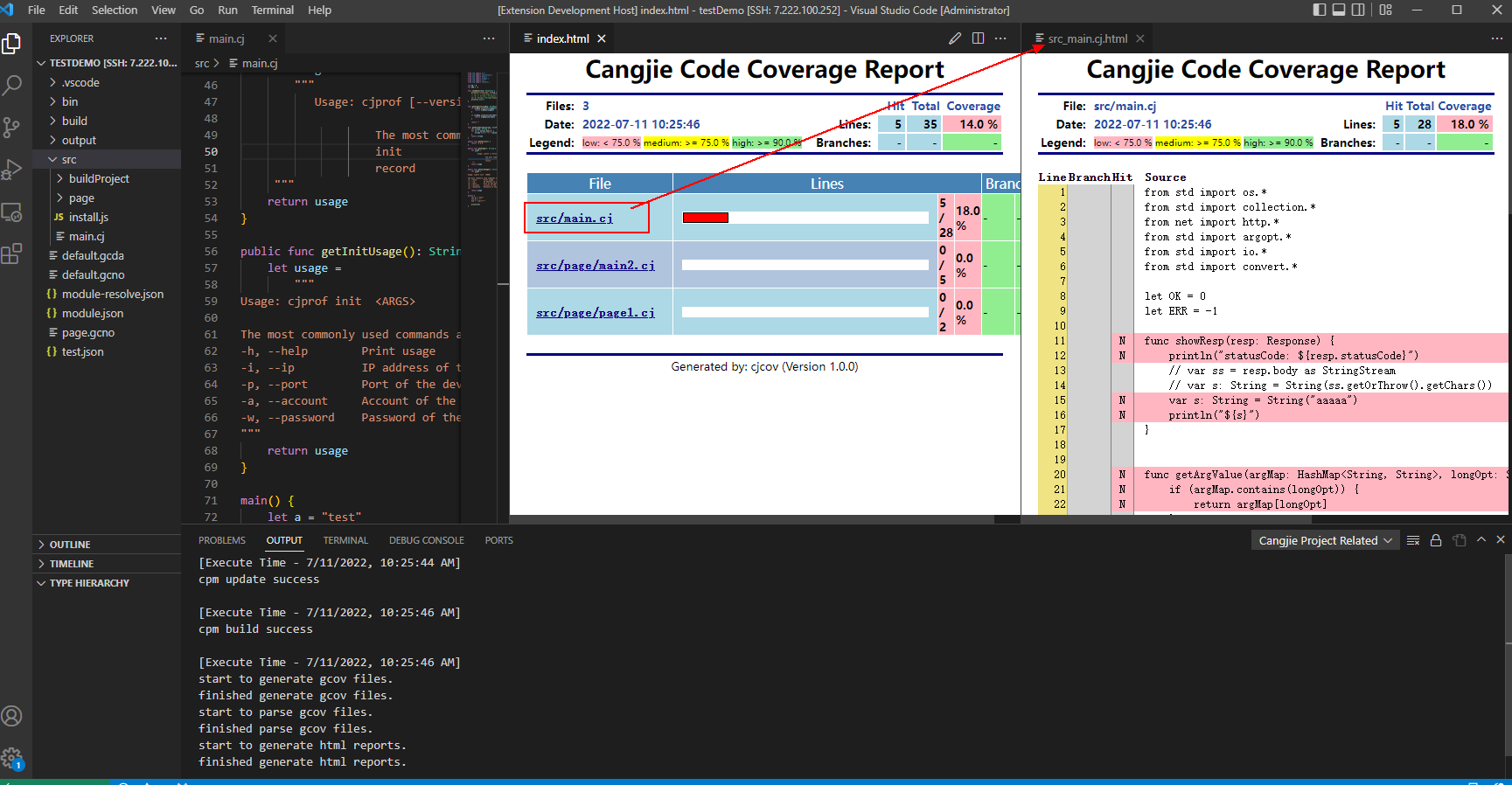Viewport: 1512px width, 785px height.
Task: Open the Remote Explorer view
Action: pyautogui.click(x=12, y=212)
